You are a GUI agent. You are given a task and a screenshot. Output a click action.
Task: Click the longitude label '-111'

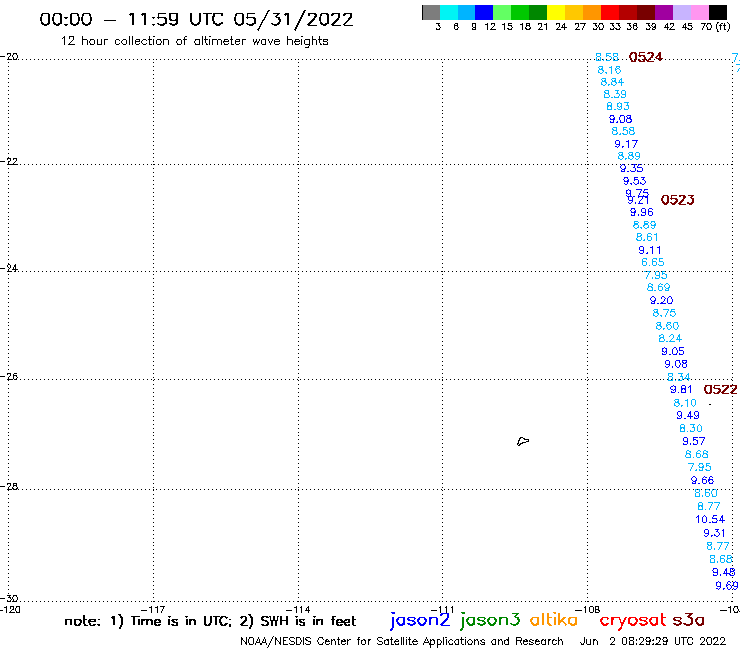[442, 609]
